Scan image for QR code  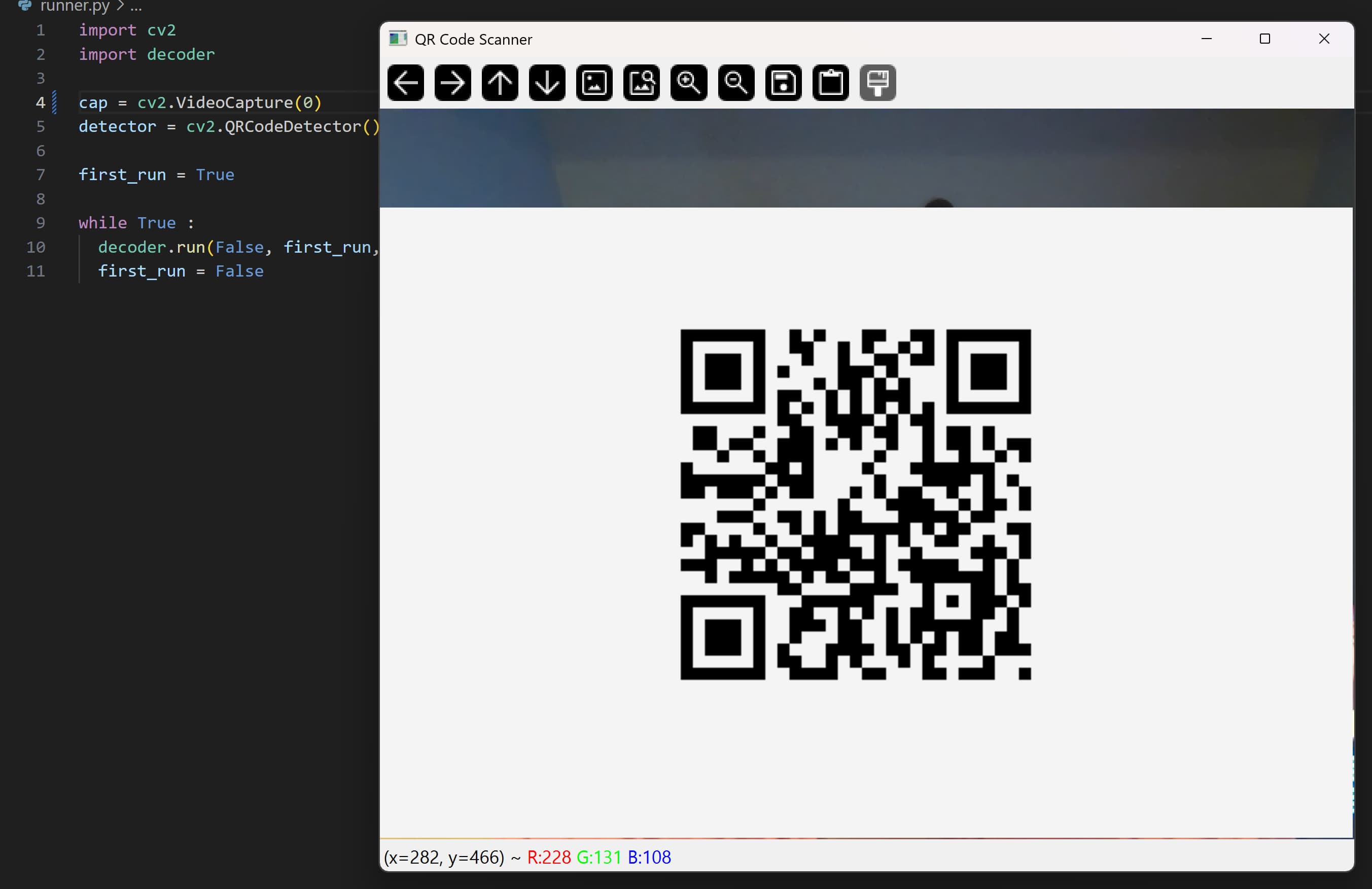pos(641,82)
